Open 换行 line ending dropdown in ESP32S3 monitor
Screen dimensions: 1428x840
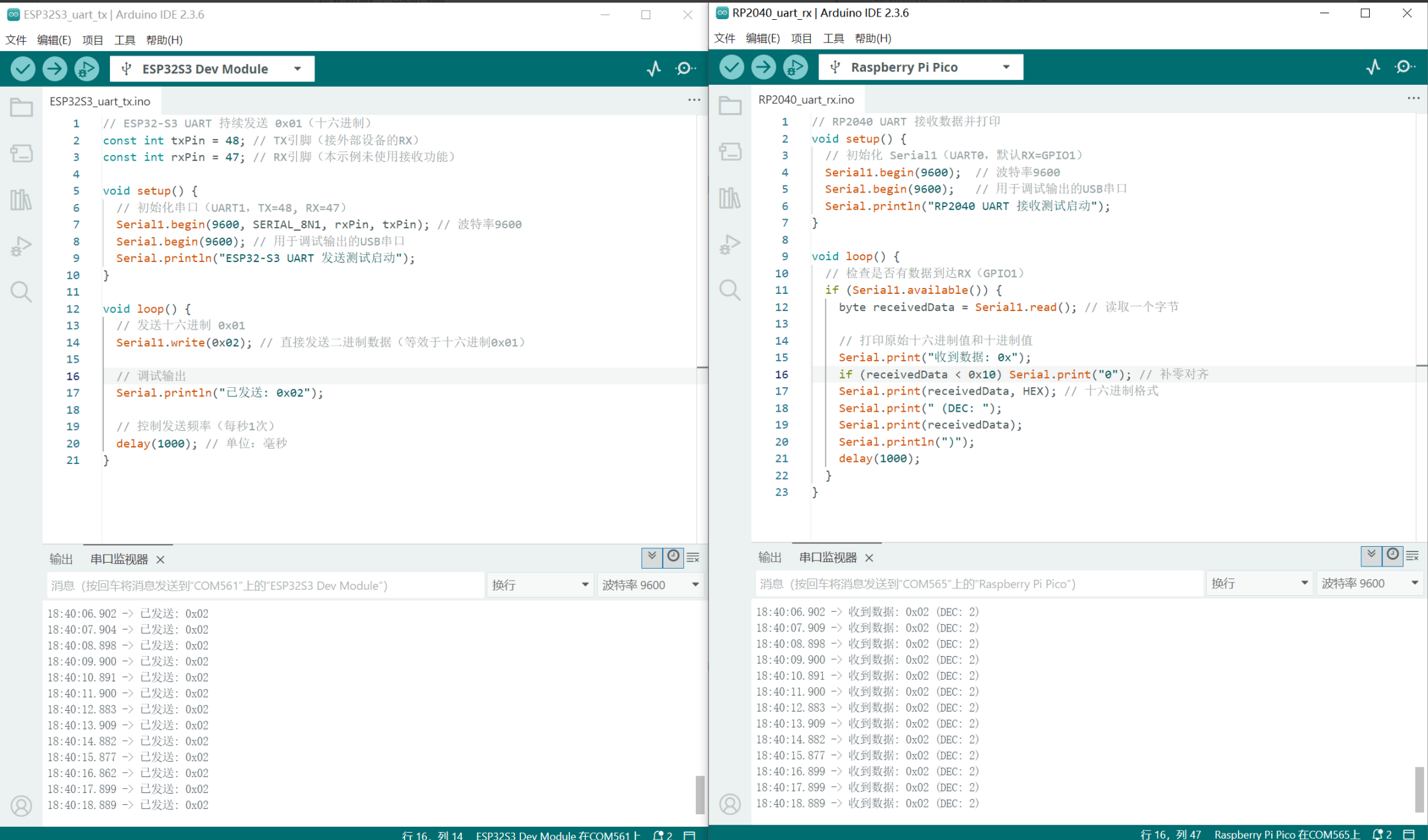tap(540, 585)
